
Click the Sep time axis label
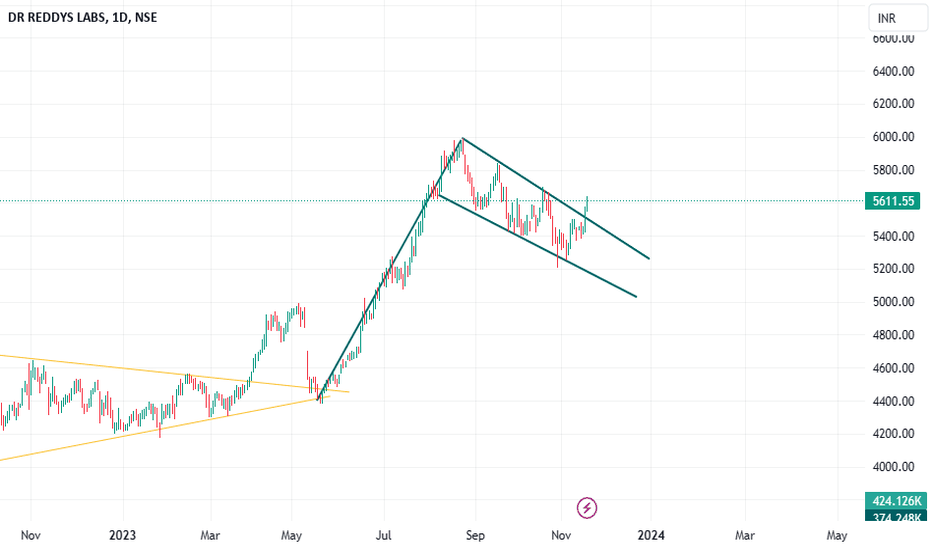click(476, 535)
